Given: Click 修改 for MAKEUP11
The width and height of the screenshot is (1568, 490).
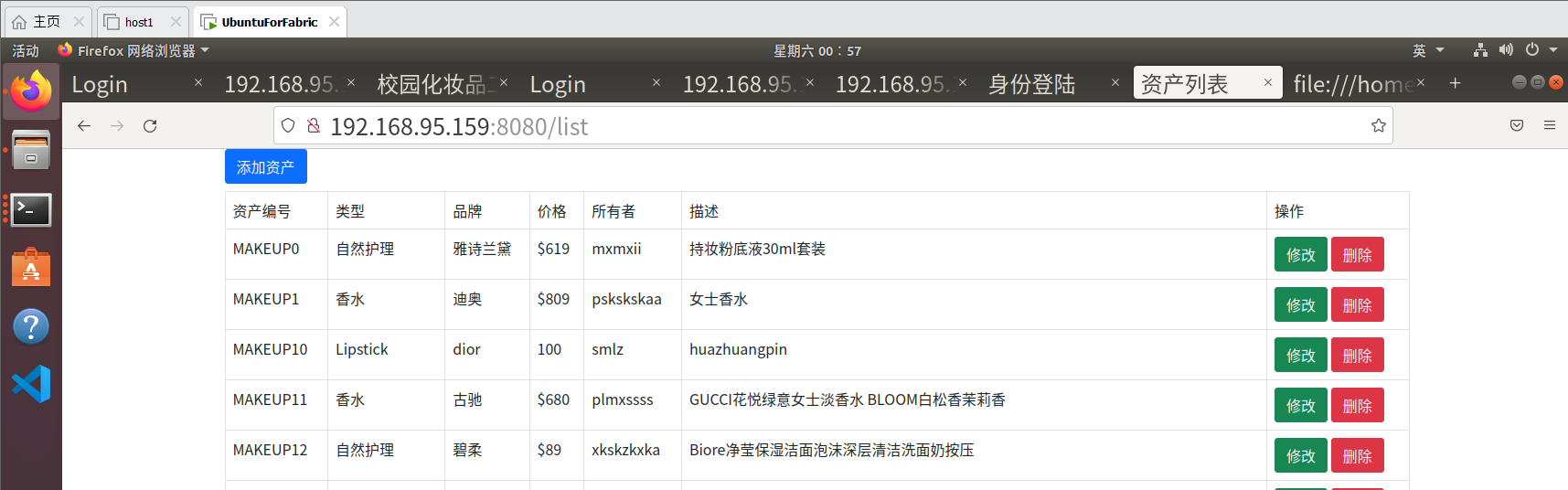Looking at the screenshot, I should click(1301, 405).
